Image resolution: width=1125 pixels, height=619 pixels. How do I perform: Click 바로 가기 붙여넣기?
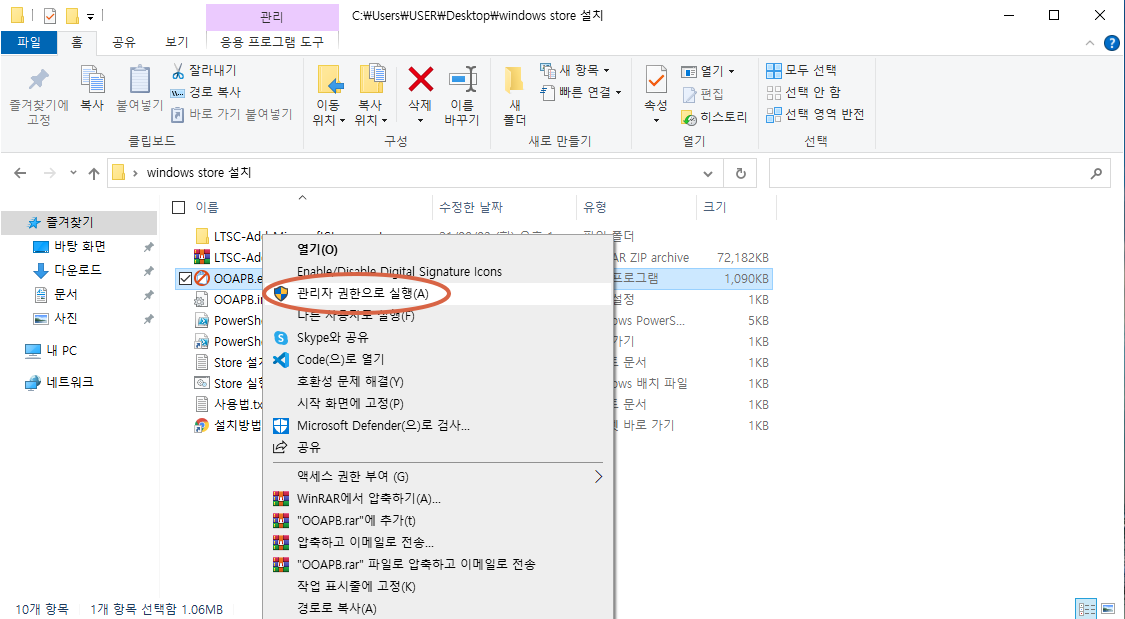pyautogui.click(x=232, y=114)
